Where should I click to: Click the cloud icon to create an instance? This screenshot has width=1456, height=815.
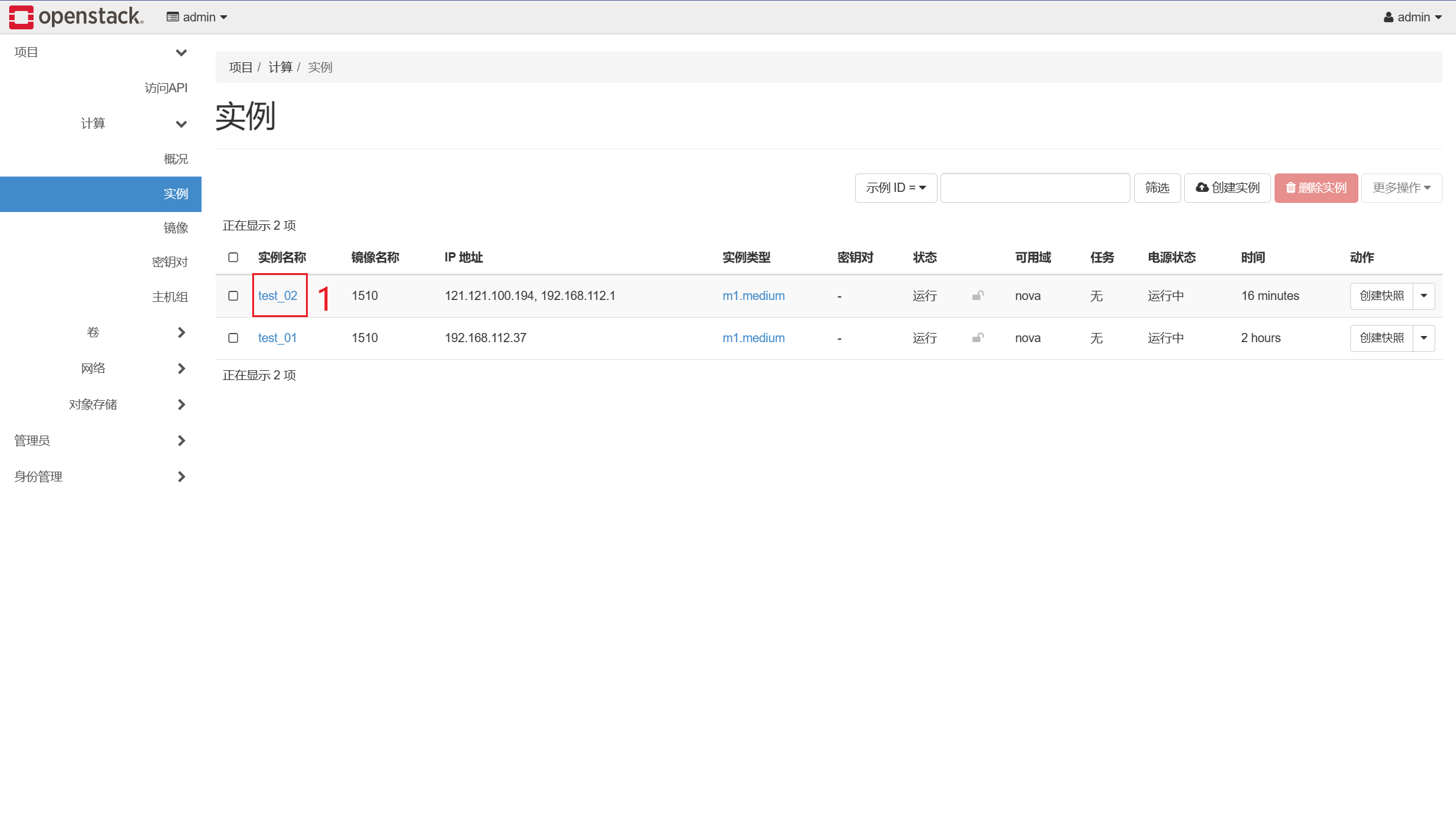[x=1201, y=188]
